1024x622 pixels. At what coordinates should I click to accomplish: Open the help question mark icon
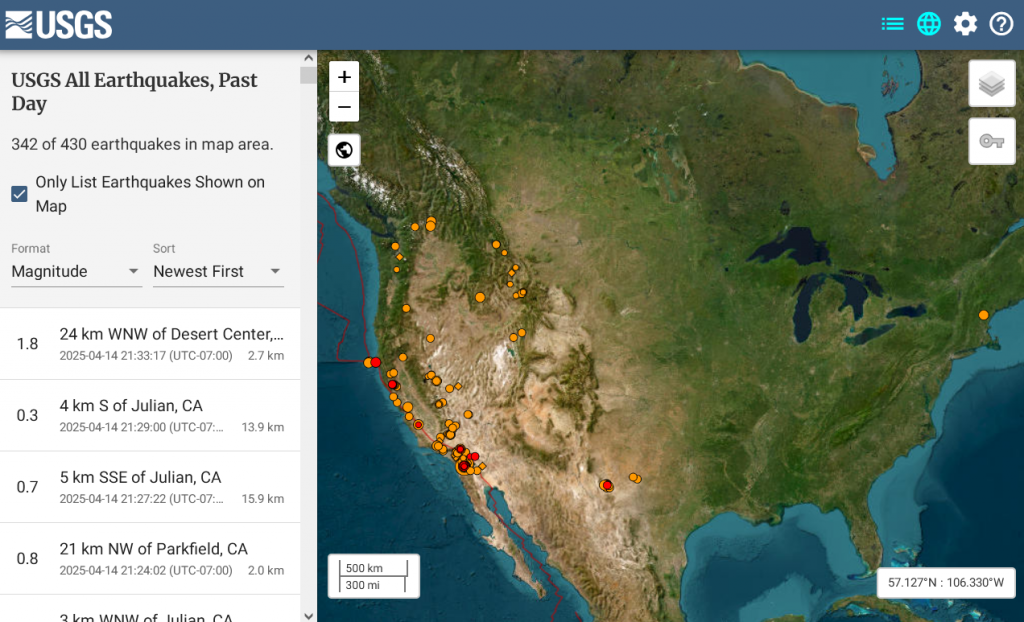coord(1001,24)
